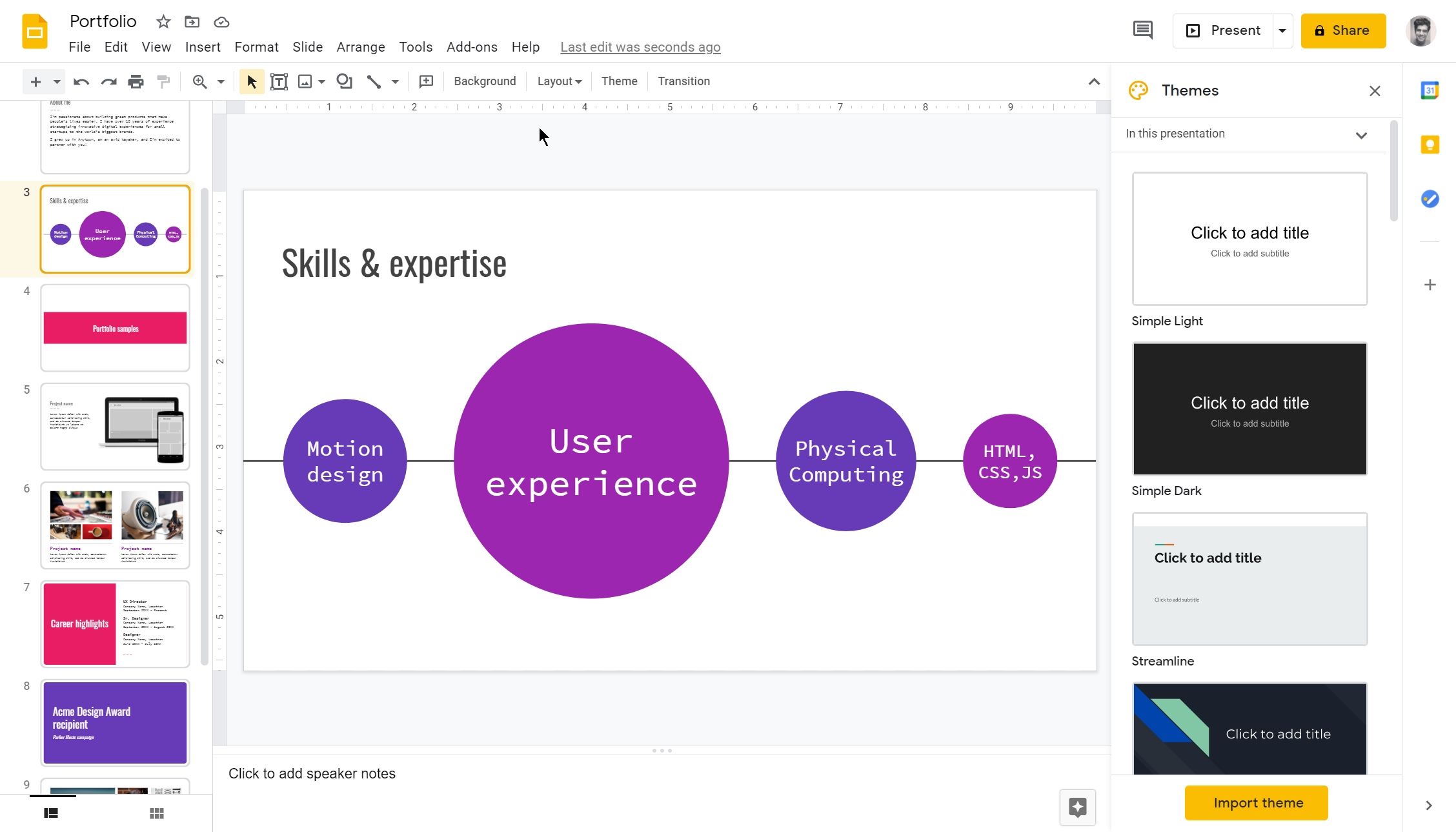This screenshot has width=1456, height=832.
Task: Click the Print icon in toolbar
Action: 136,81
